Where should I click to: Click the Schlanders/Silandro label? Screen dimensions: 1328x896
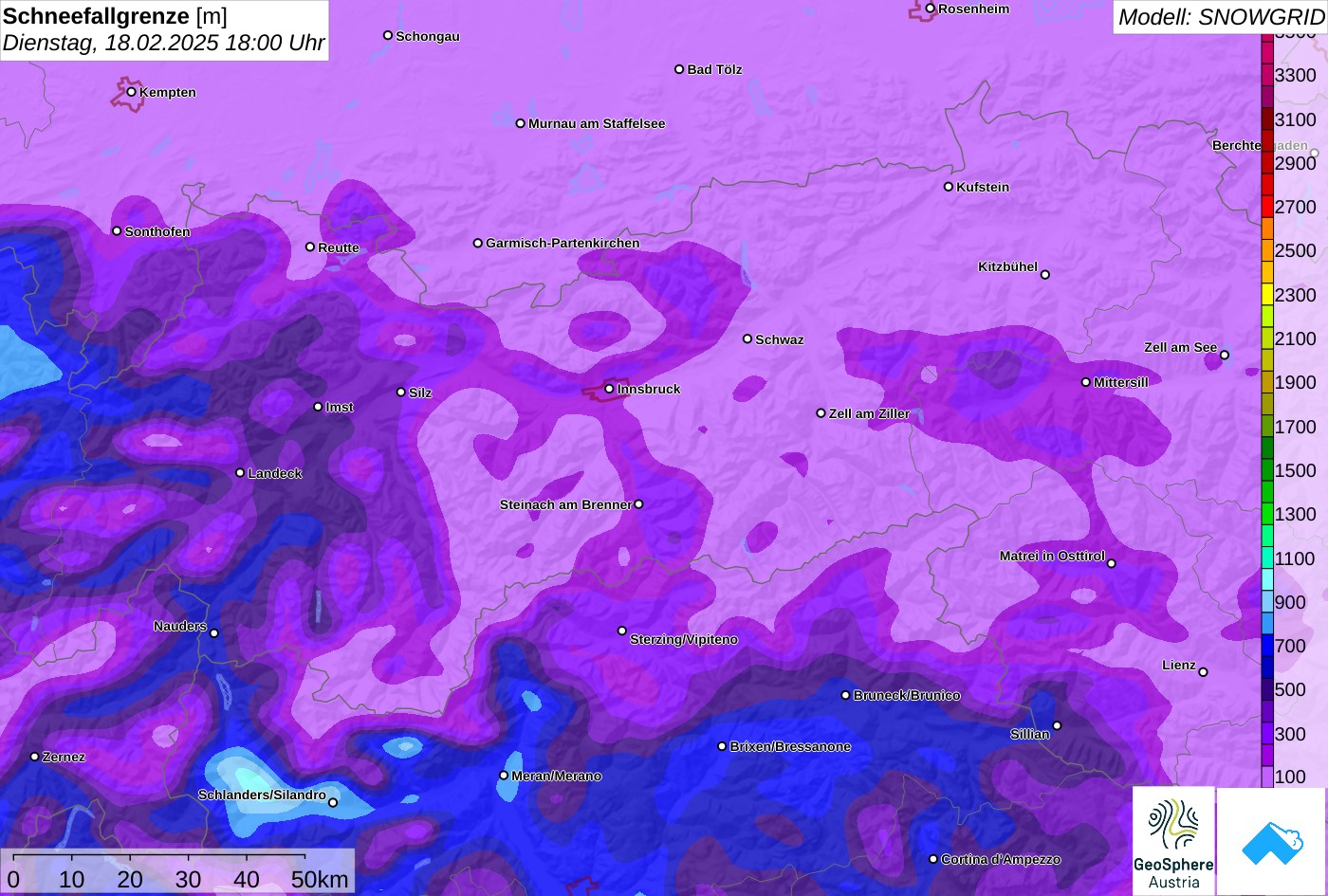point(262,795)
